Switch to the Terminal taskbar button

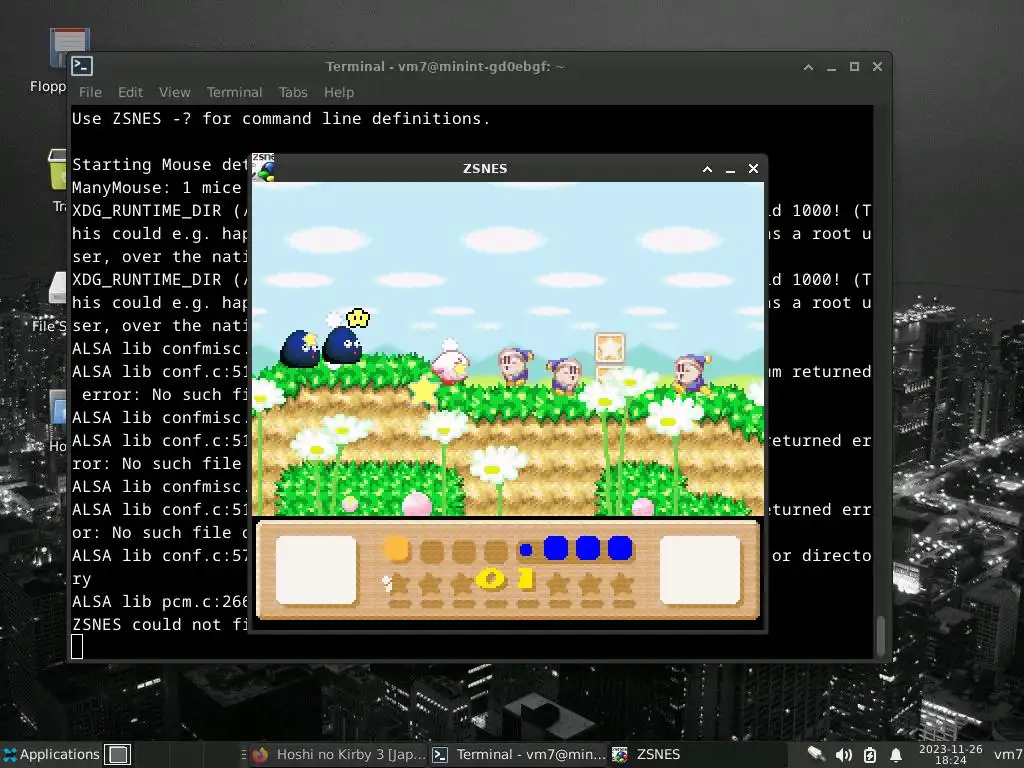pos(520,754)
